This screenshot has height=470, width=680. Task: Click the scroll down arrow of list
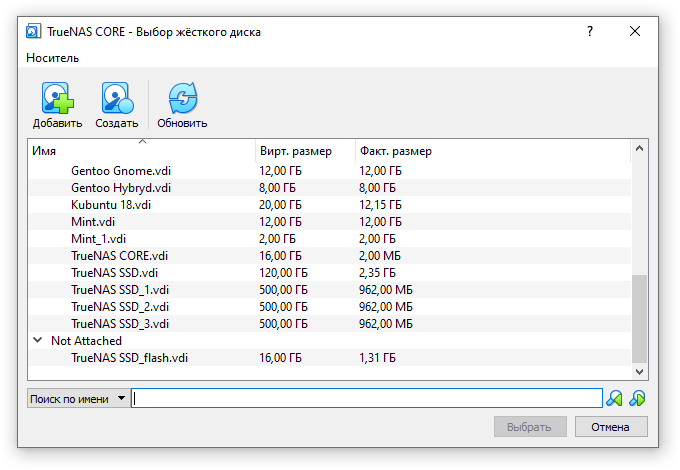click(639, 372)
